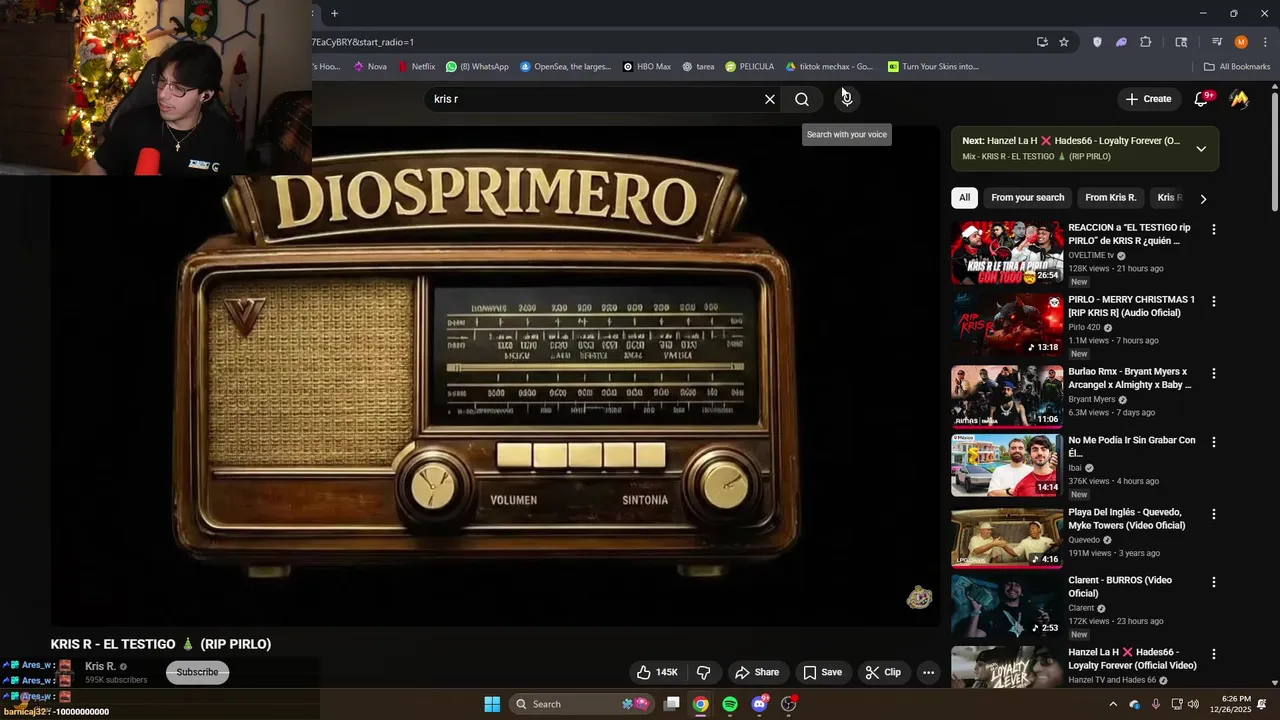Open options for Hanzel Loyalty Forever video

[1214, 654]
